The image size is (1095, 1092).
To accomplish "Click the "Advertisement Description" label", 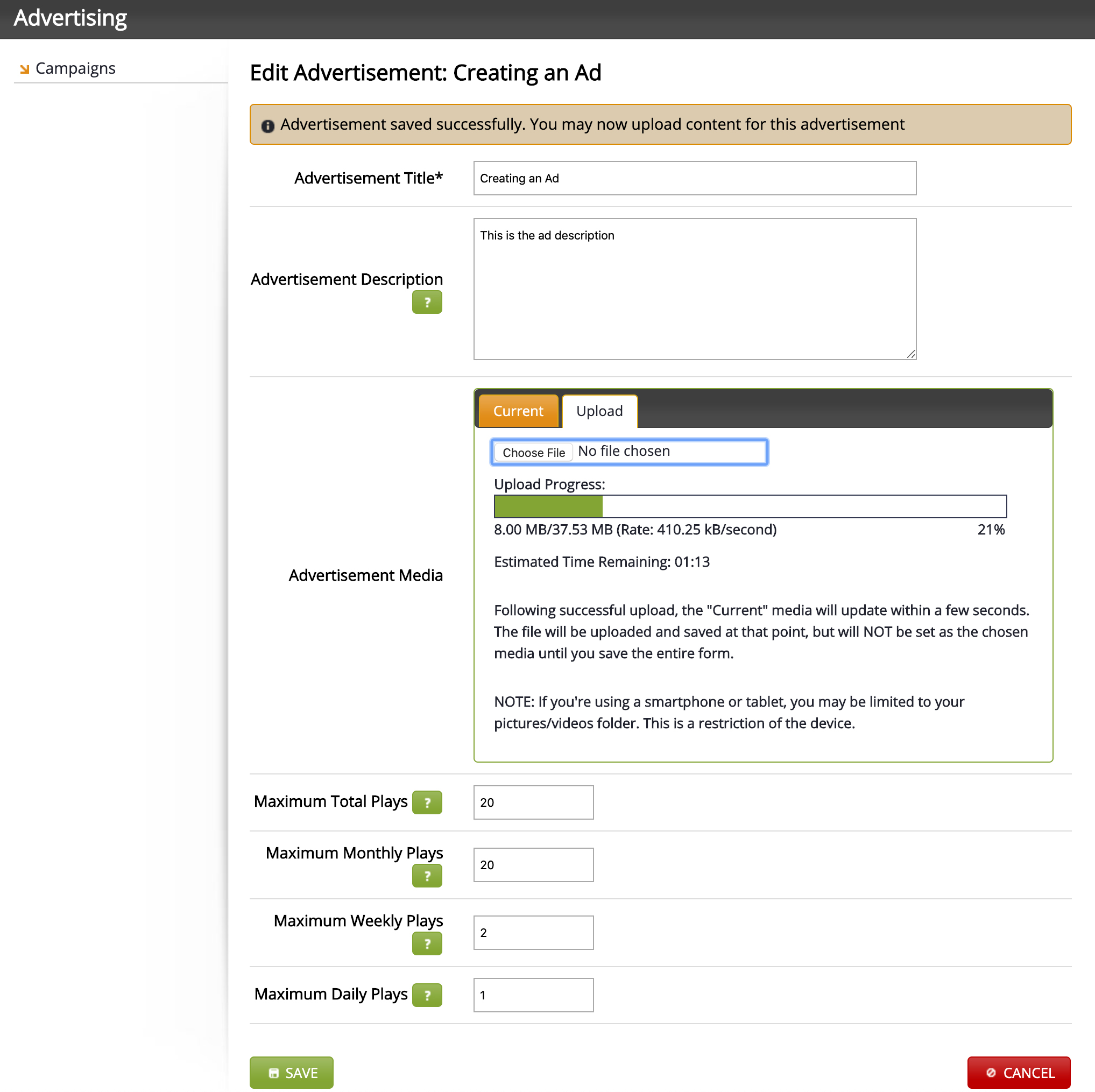I will tap(347, 279).
